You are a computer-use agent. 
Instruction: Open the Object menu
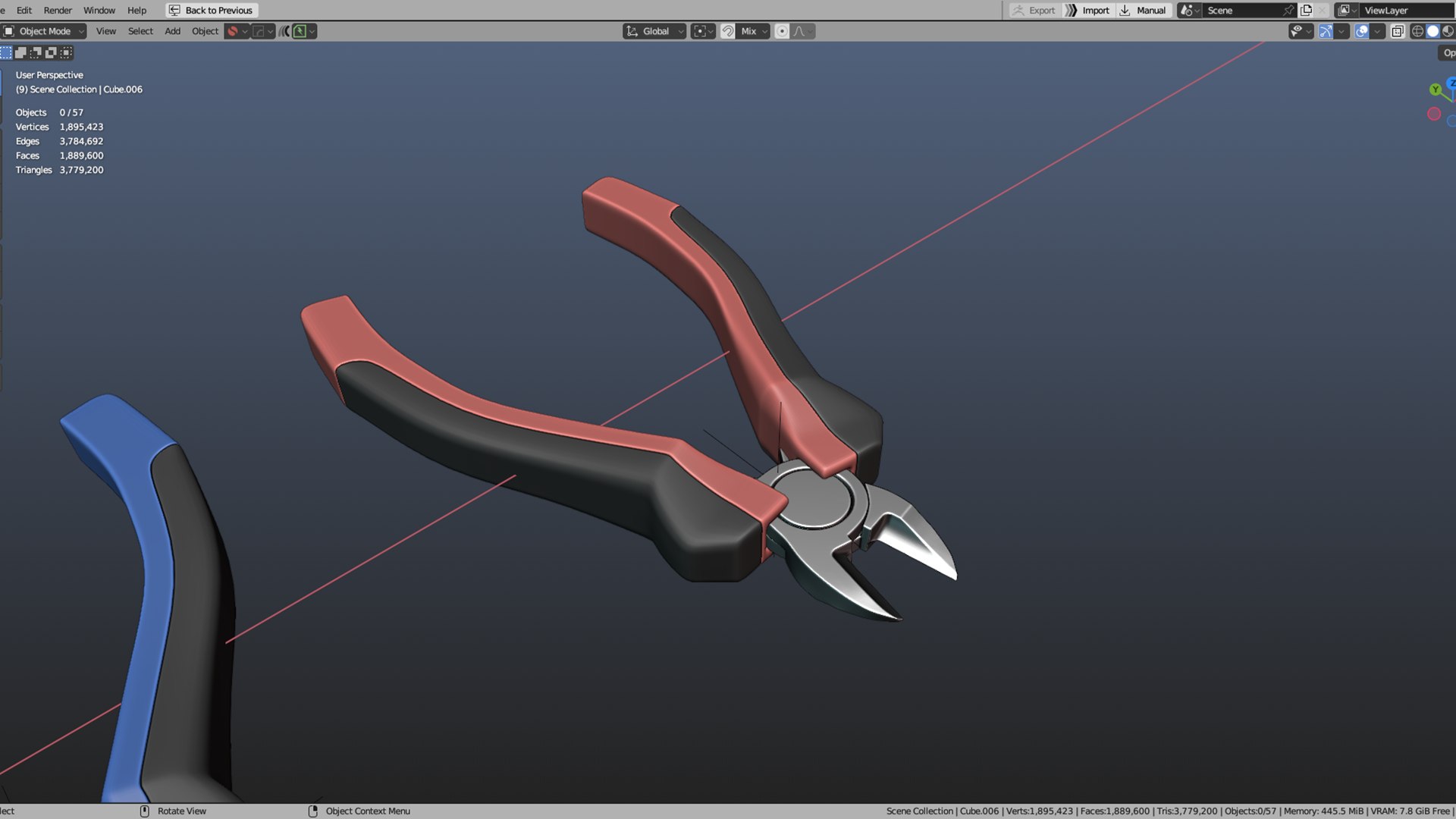click(205, 31)
